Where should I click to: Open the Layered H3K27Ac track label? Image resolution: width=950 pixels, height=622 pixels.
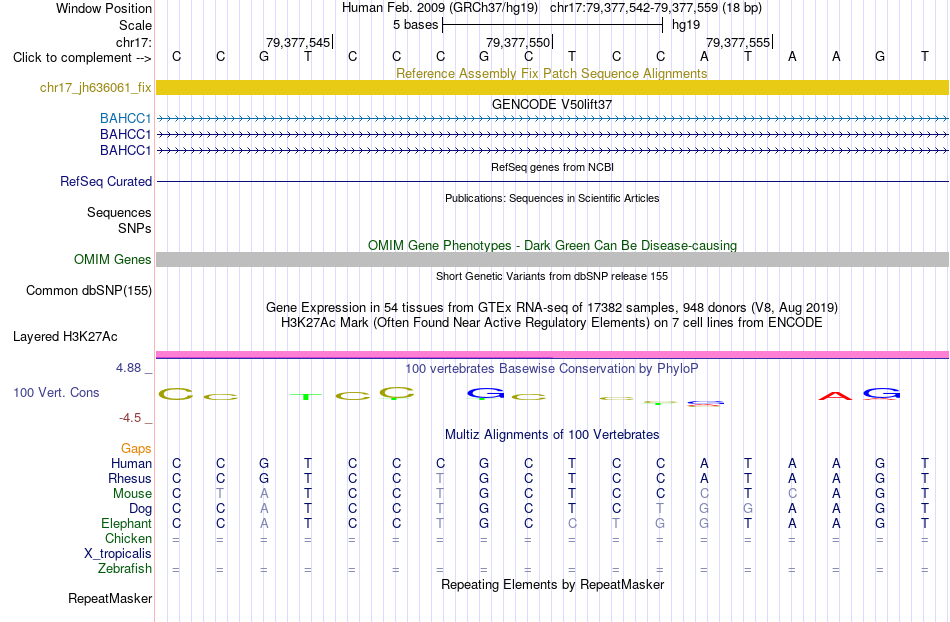[65, 337]
